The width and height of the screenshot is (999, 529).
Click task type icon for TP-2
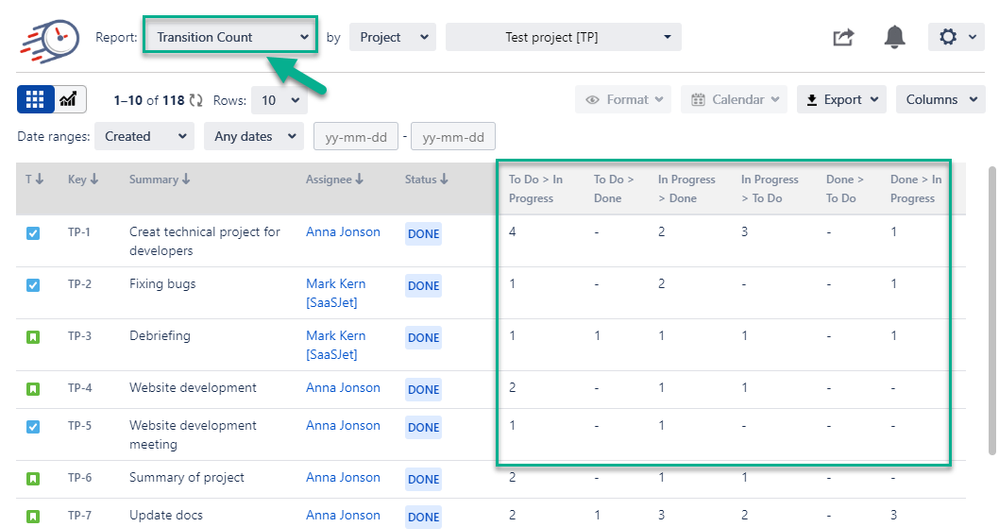pyautogui.click(x=33, y=285)
